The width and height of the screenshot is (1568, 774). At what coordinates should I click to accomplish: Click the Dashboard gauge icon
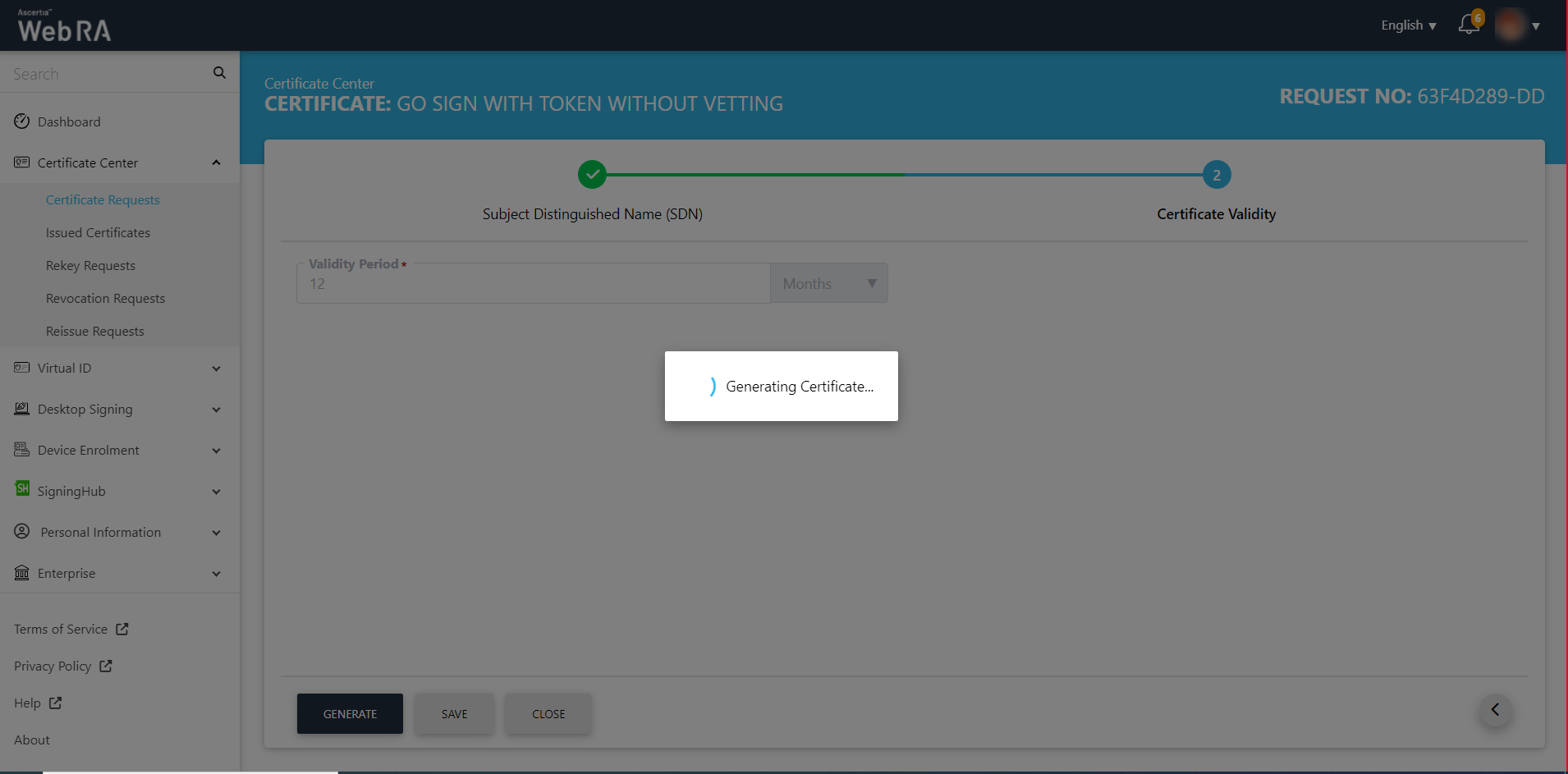(22, 121)
